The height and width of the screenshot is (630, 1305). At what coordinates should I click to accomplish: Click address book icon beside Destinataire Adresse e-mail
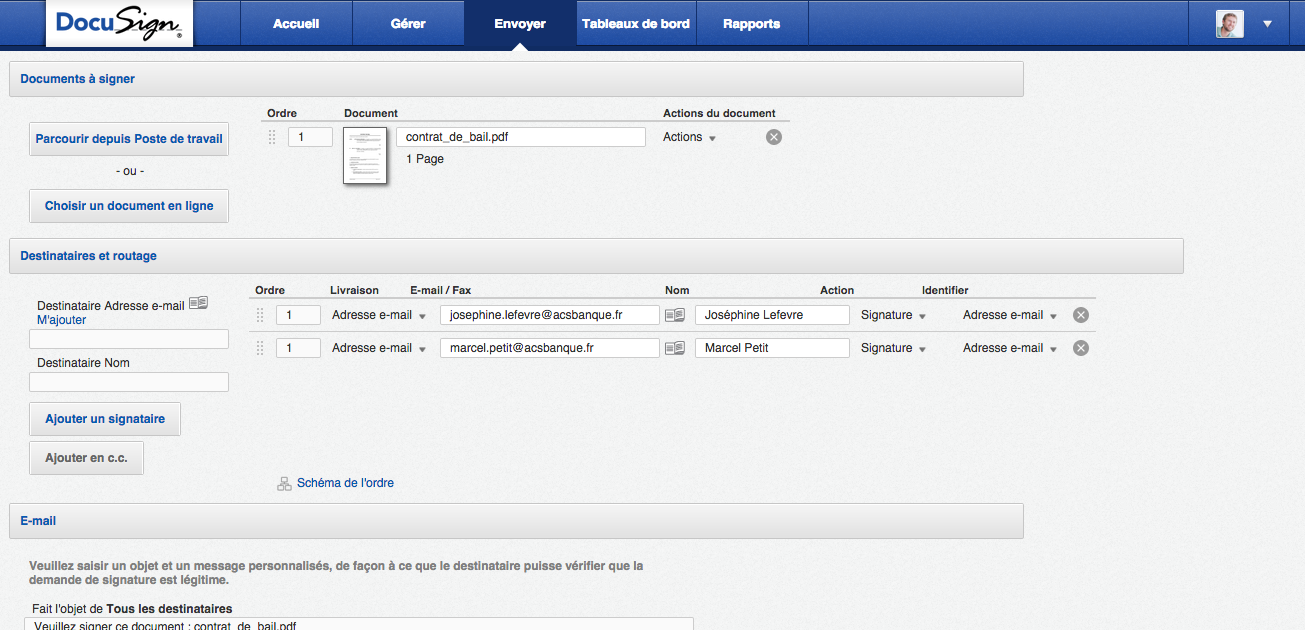pyautogui.click(x=198, y=303)
